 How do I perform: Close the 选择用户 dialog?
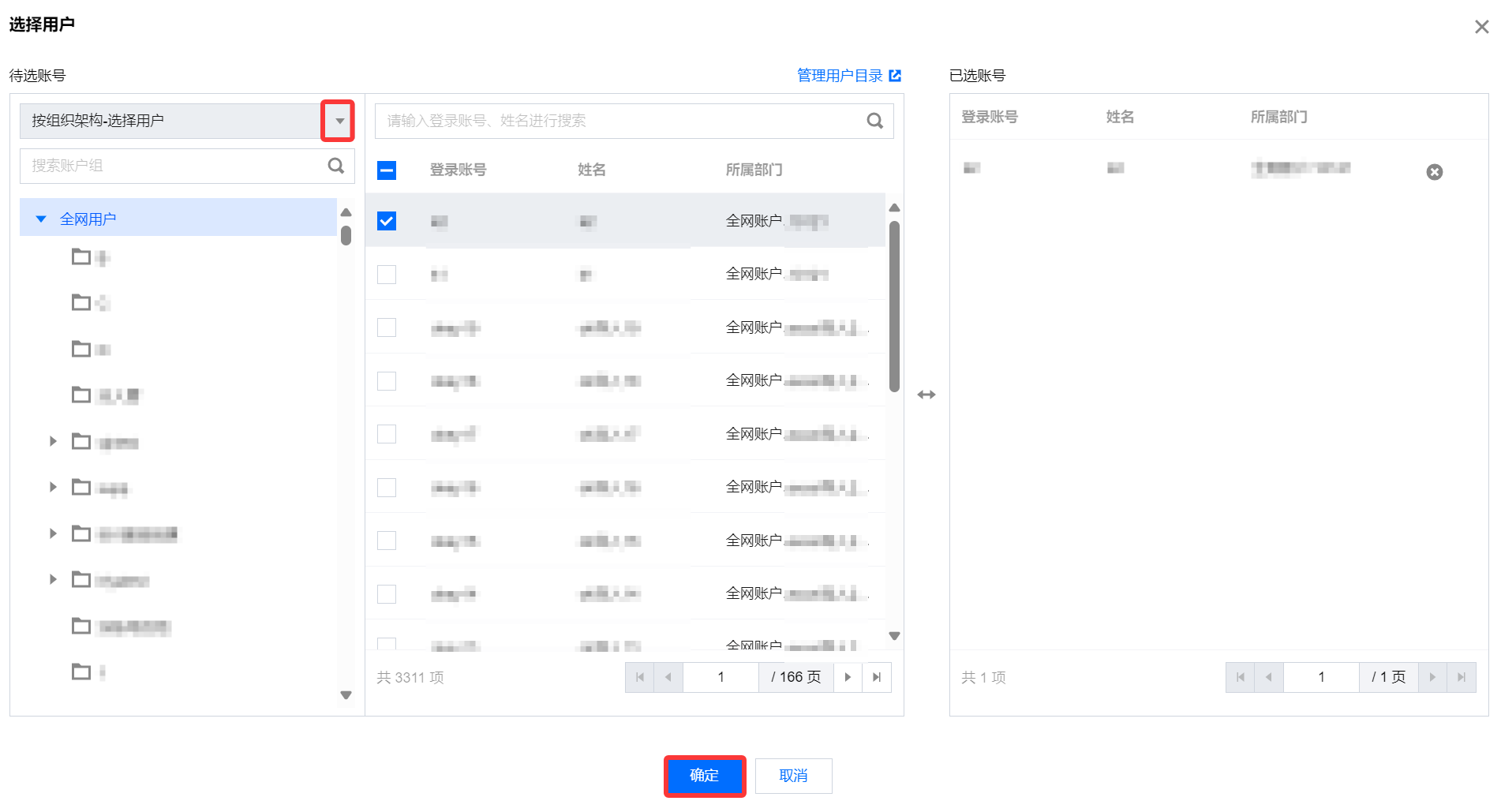[1481, 27]
